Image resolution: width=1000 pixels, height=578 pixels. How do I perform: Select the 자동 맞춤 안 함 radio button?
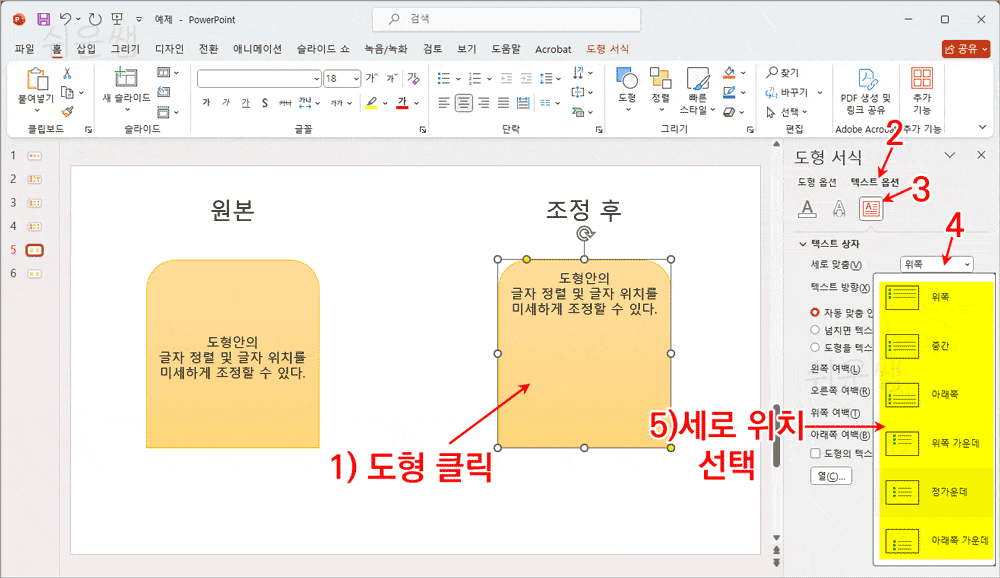pyautogui.click(x=815, y=312)
